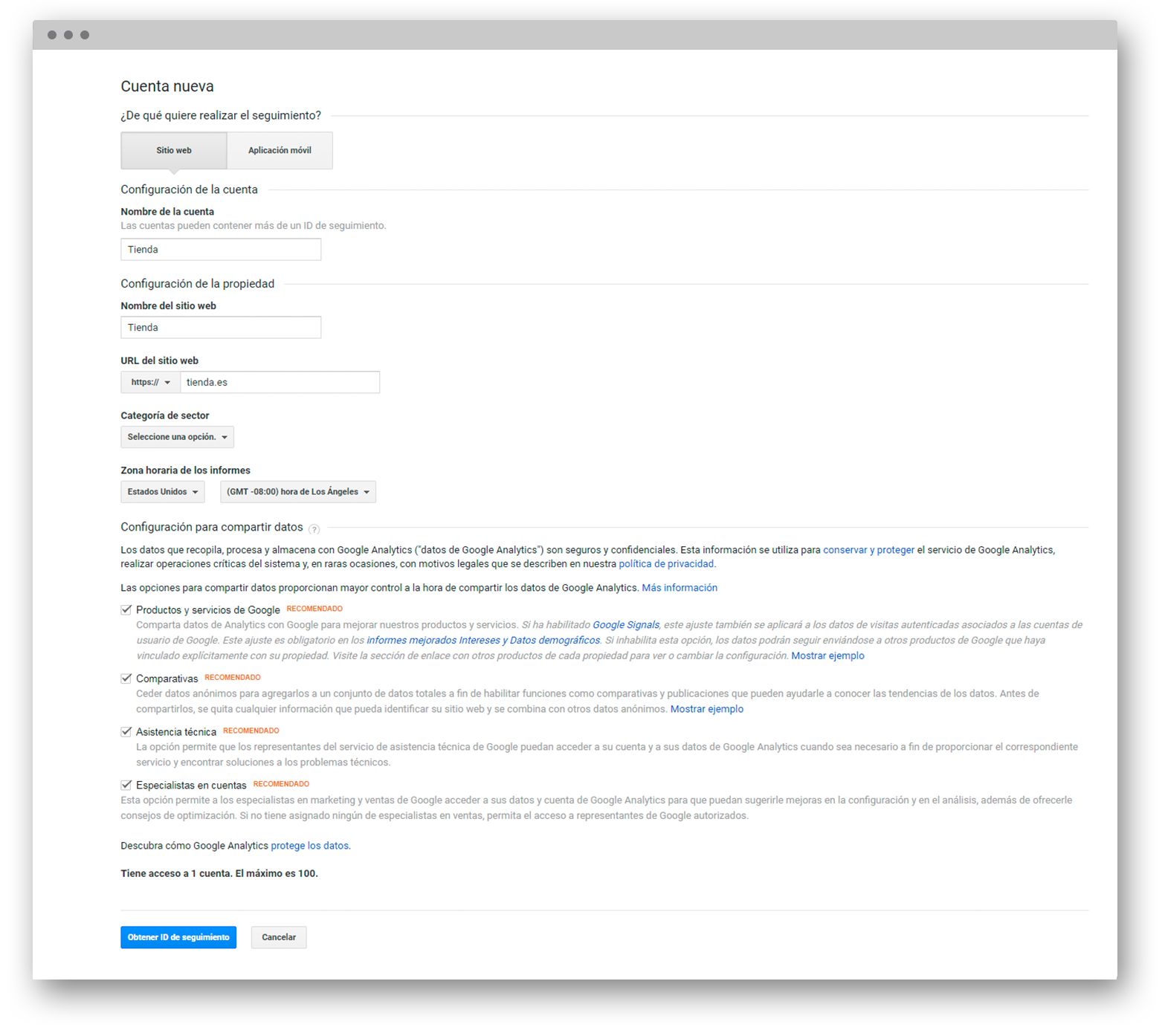This screenshot has height=1036, width=1165.
Task: Uncheck Productos y servicios de Google checkbox
Action: coord(126,609)
